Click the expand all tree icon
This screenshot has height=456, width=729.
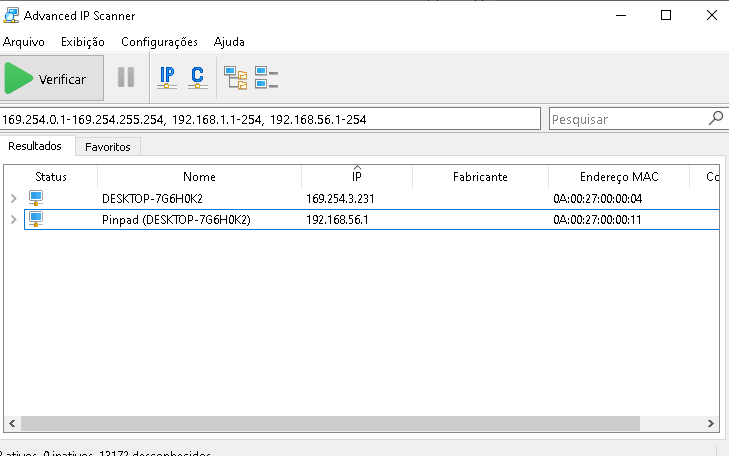coord(235,78)
